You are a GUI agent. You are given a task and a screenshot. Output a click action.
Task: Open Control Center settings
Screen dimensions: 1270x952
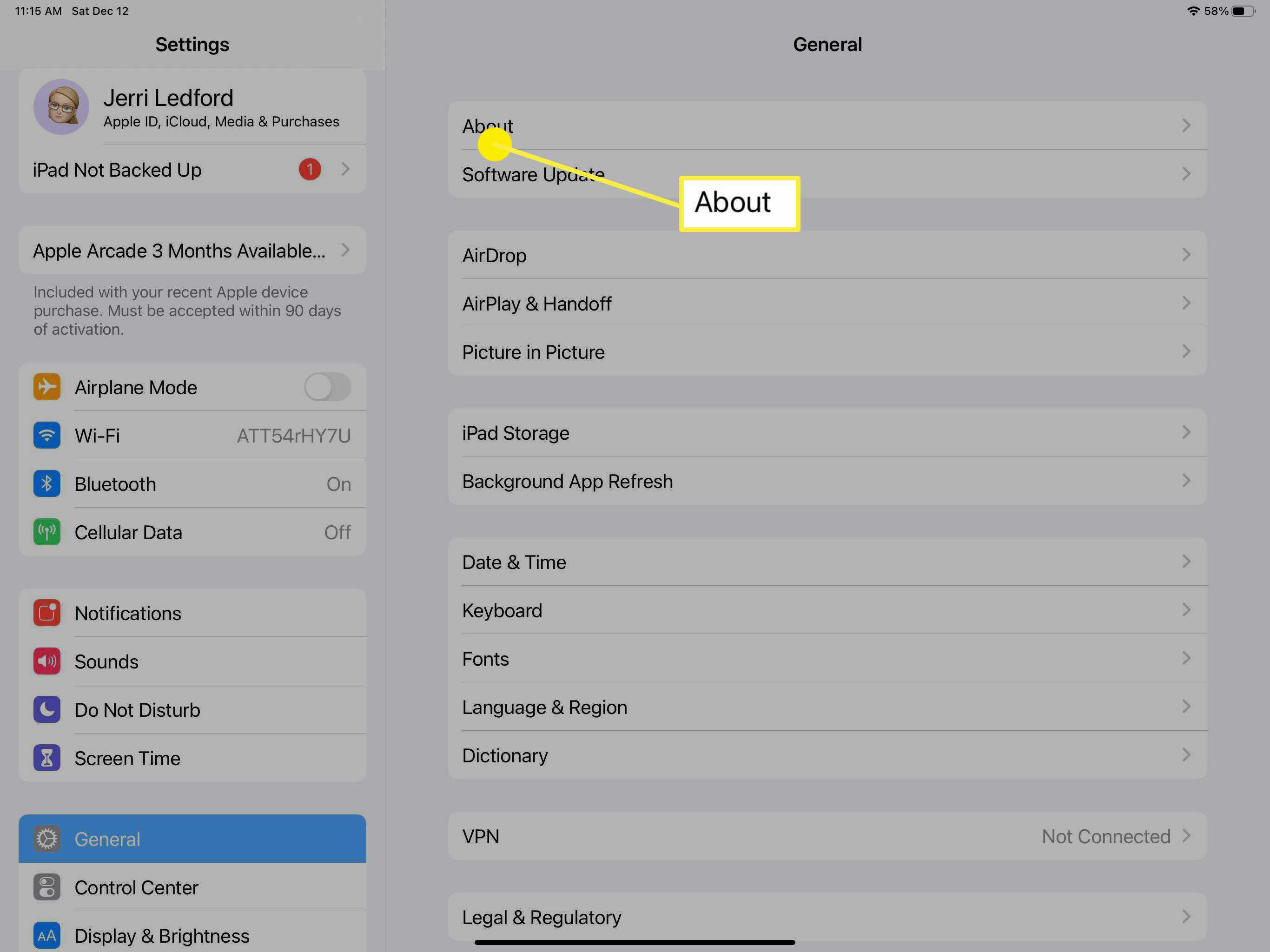(192, 886)
